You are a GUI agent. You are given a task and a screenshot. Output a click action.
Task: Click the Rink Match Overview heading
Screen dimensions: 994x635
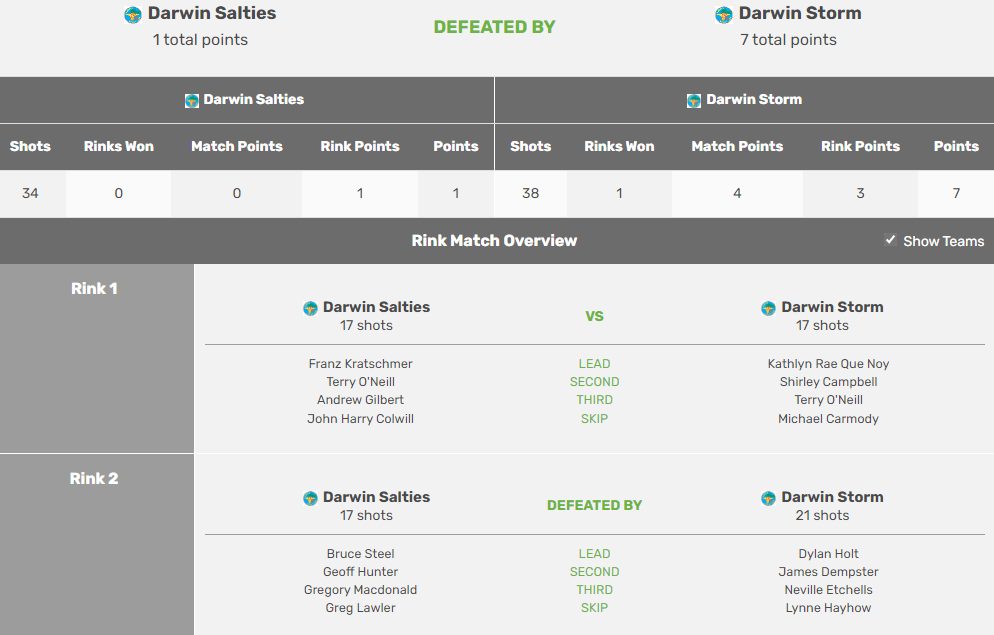pos(494,241)
